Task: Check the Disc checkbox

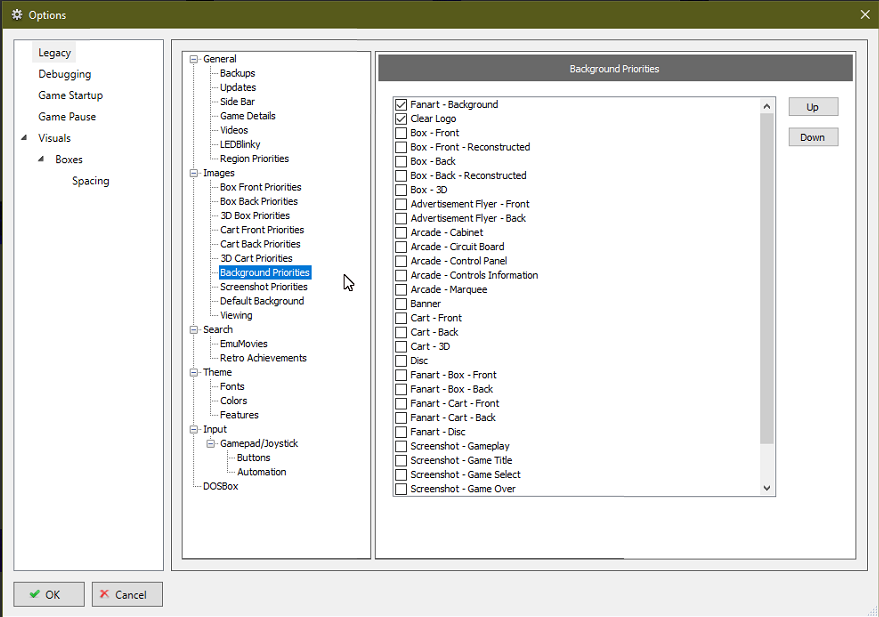Action: (401, 361)
